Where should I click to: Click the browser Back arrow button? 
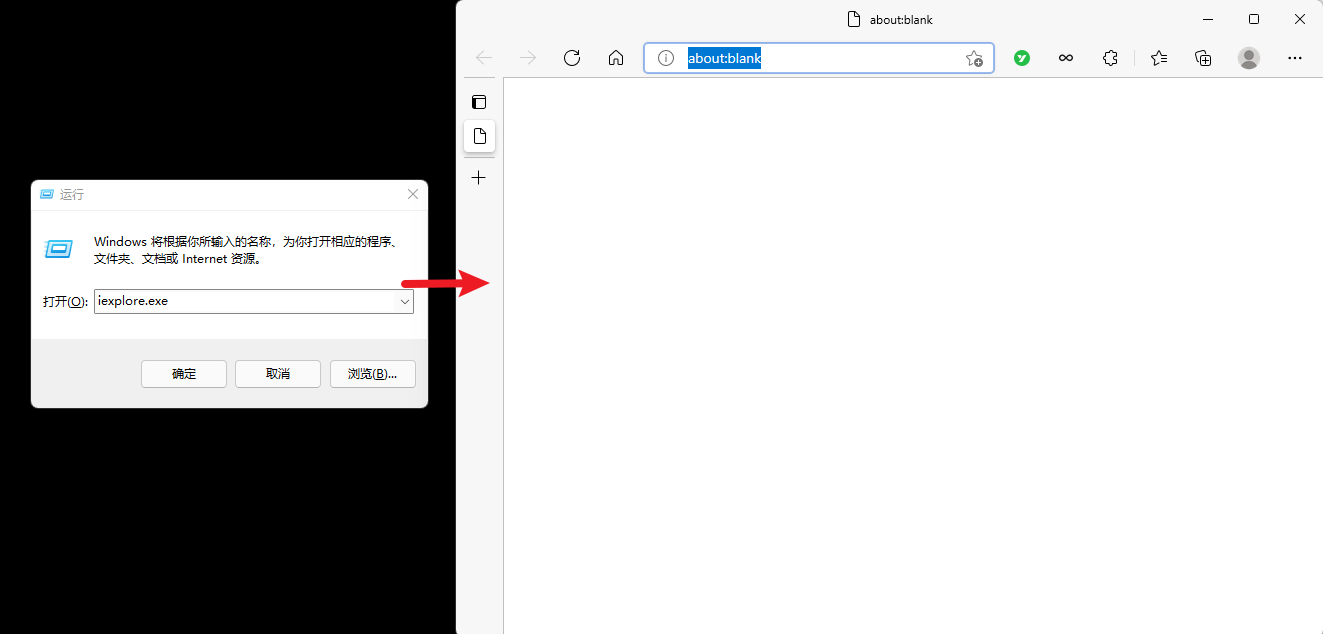click(484, 58)
